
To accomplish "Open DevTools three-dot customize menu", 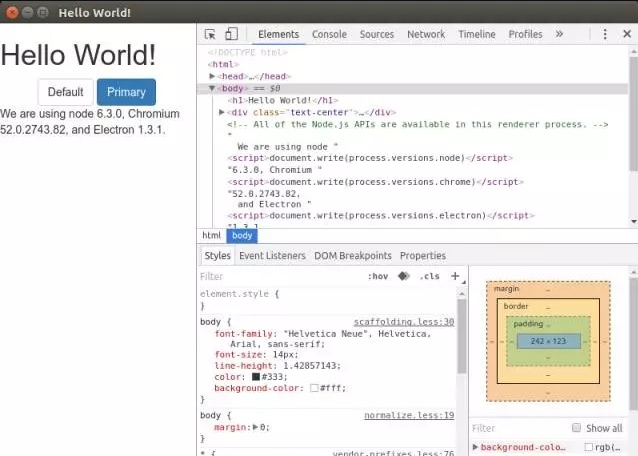I will (x=605, y=34).
